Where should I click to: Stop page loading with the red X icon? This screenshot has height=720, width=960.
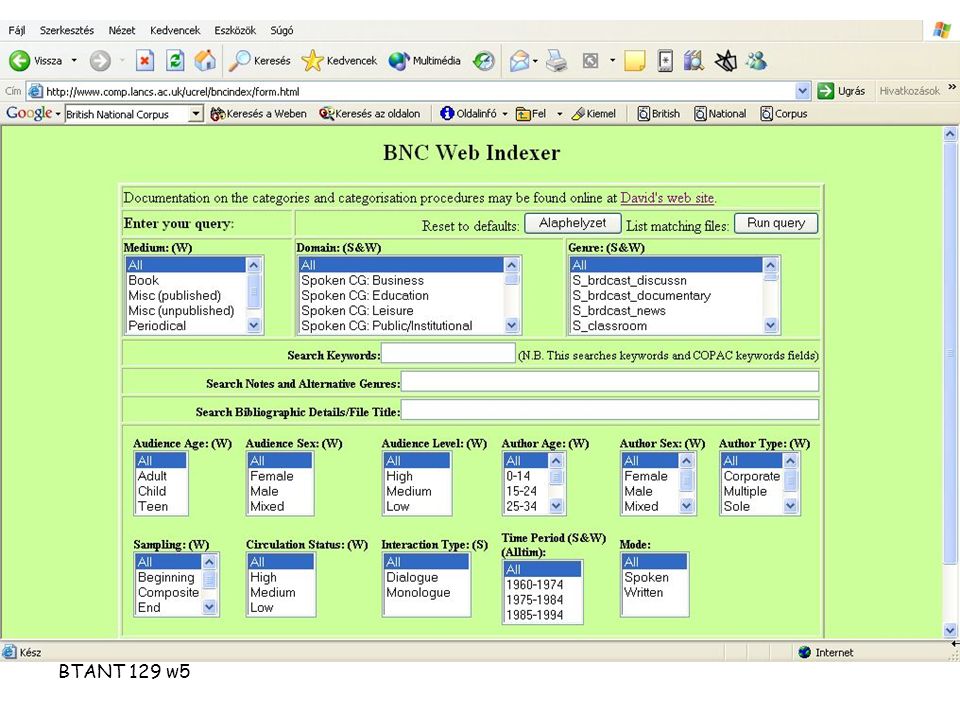(144, 61)
